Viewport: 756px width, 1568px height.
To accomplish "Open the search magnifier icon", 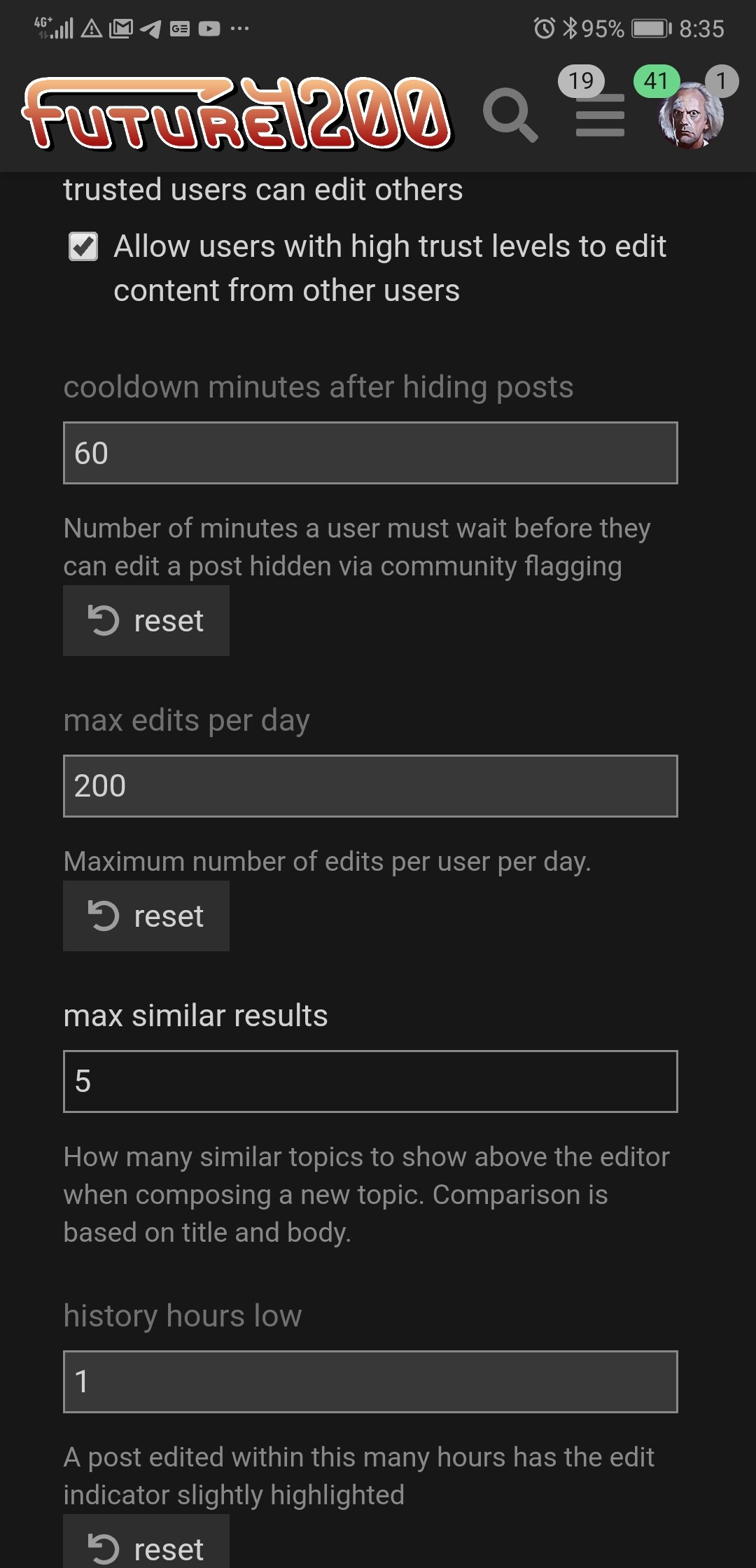I will tap(510, 114).
